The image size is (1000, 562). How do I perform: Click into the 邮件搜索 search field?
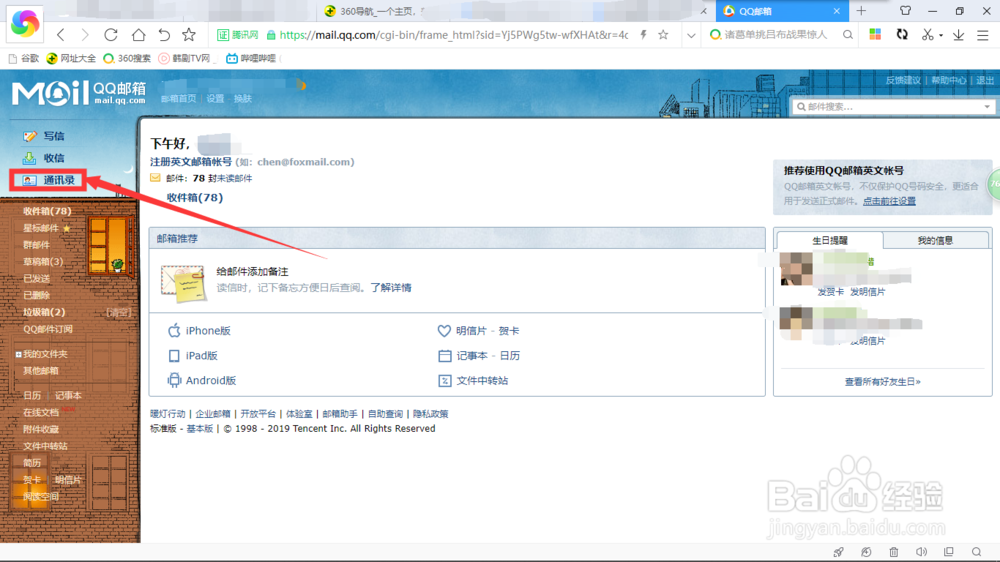892,107
